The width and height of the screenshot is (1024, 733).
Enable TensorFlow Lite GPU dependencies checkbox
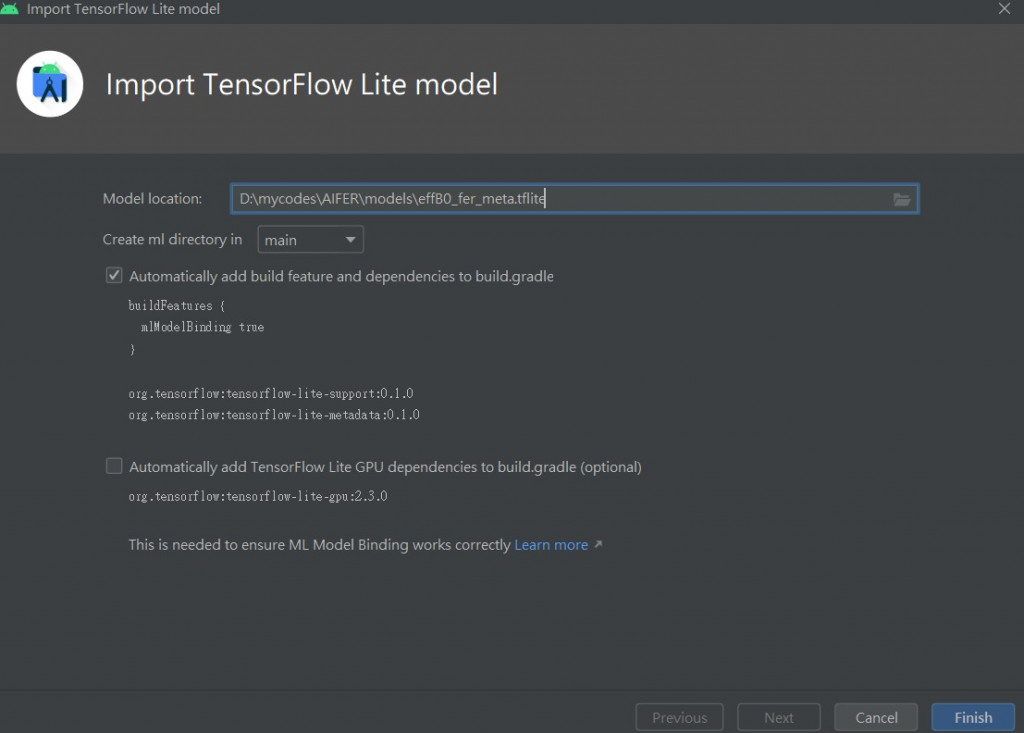pyautogui.click(x=114, y=466)
